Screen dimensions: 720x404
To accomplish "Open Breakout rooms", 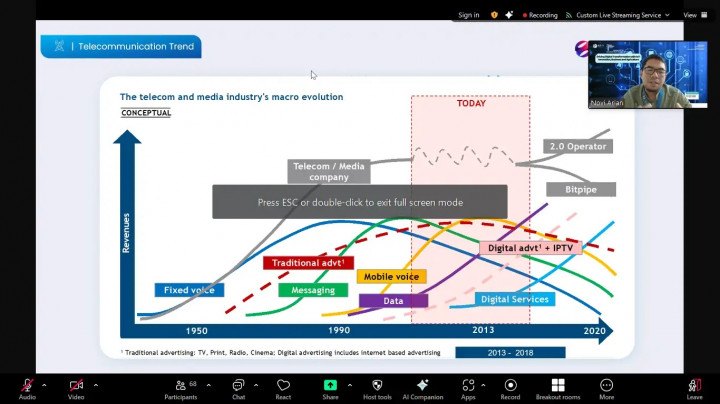I will click(557, 386).
